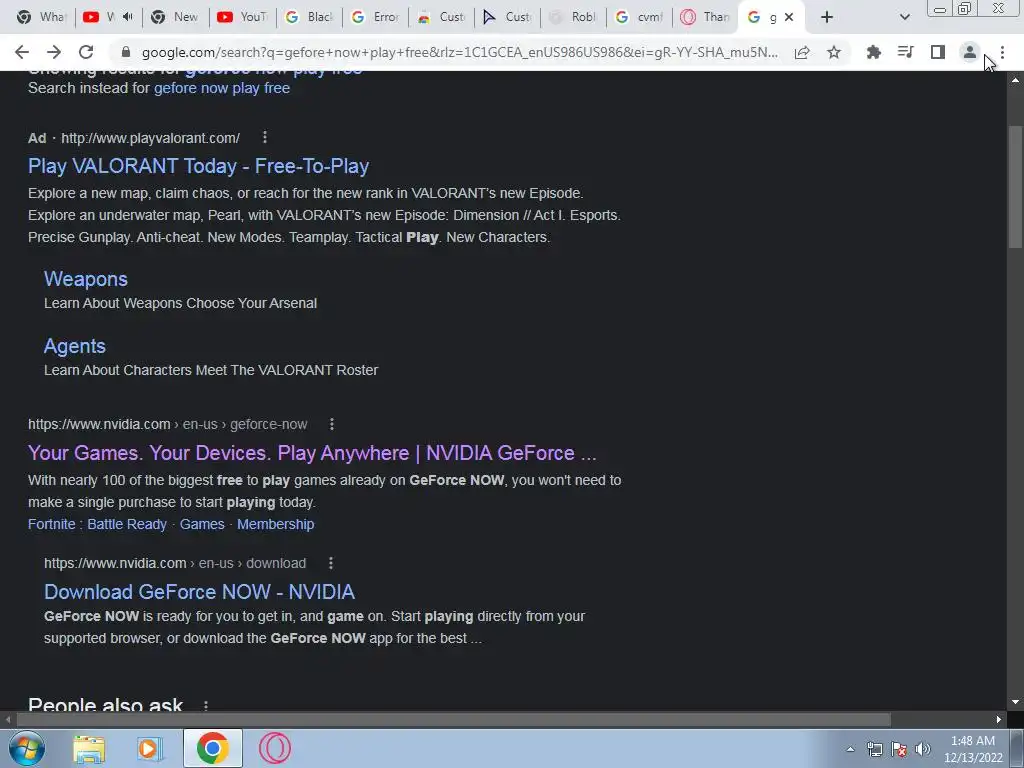
Task: Click the horizontal scrollbar right arrow
Action: click(x=999, y=720)
